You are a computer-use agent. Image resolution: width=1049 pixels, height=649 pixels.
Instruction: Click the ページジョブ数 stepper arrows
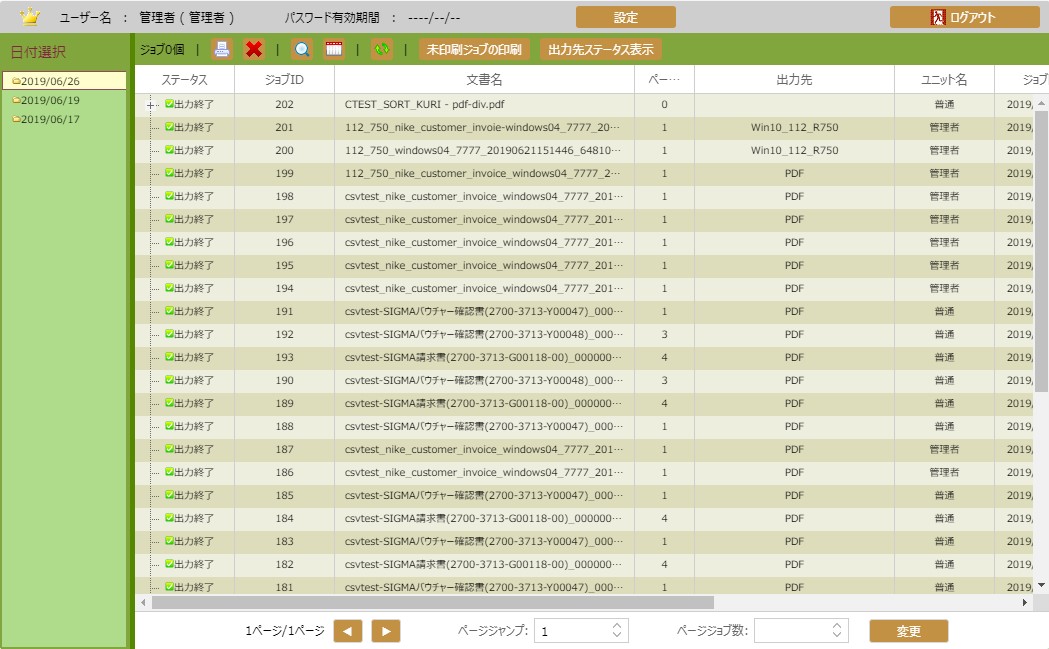click(837, 631)
